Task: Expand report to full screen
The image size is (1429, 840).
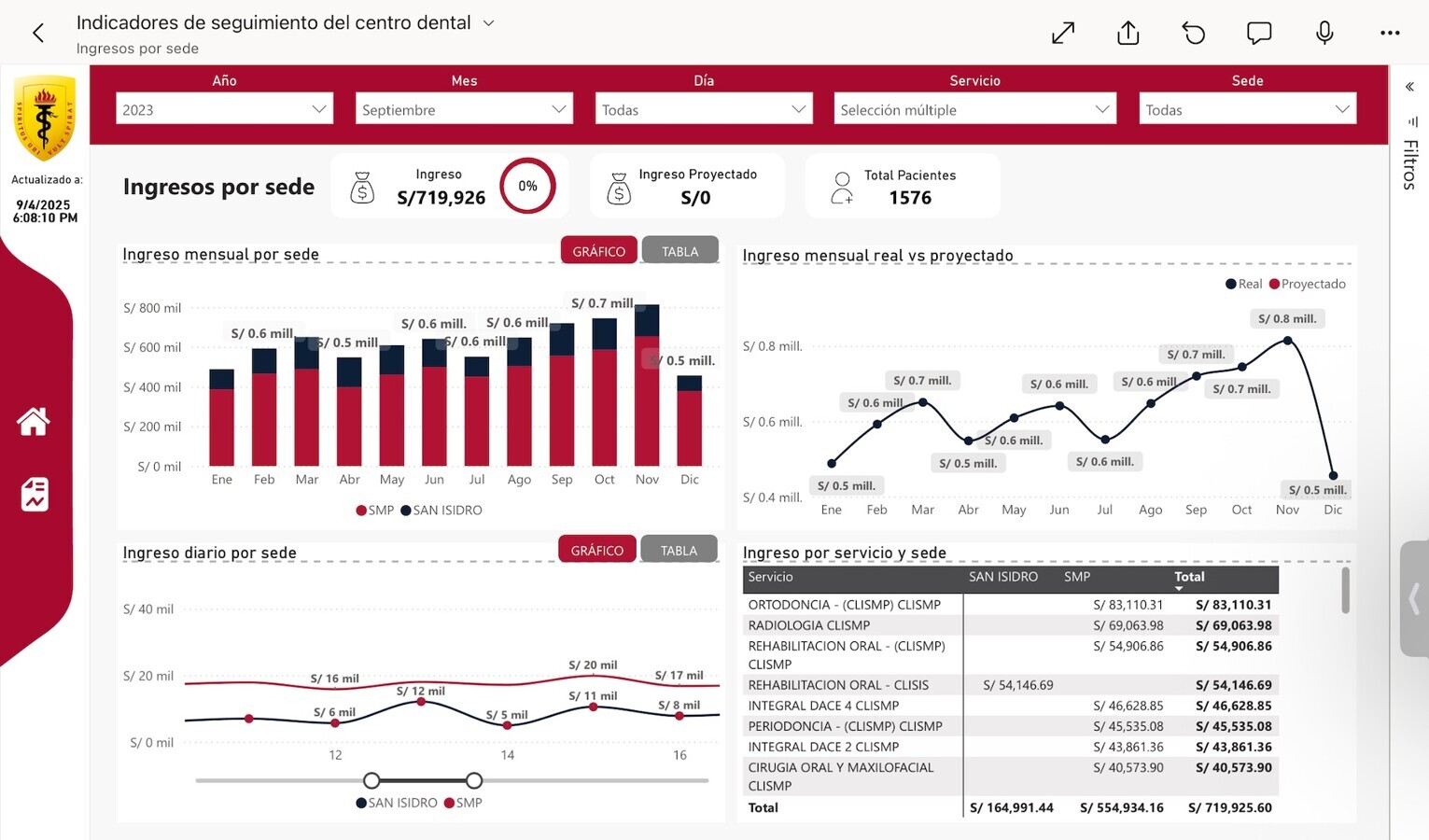Action: [x=1063, y=34]
